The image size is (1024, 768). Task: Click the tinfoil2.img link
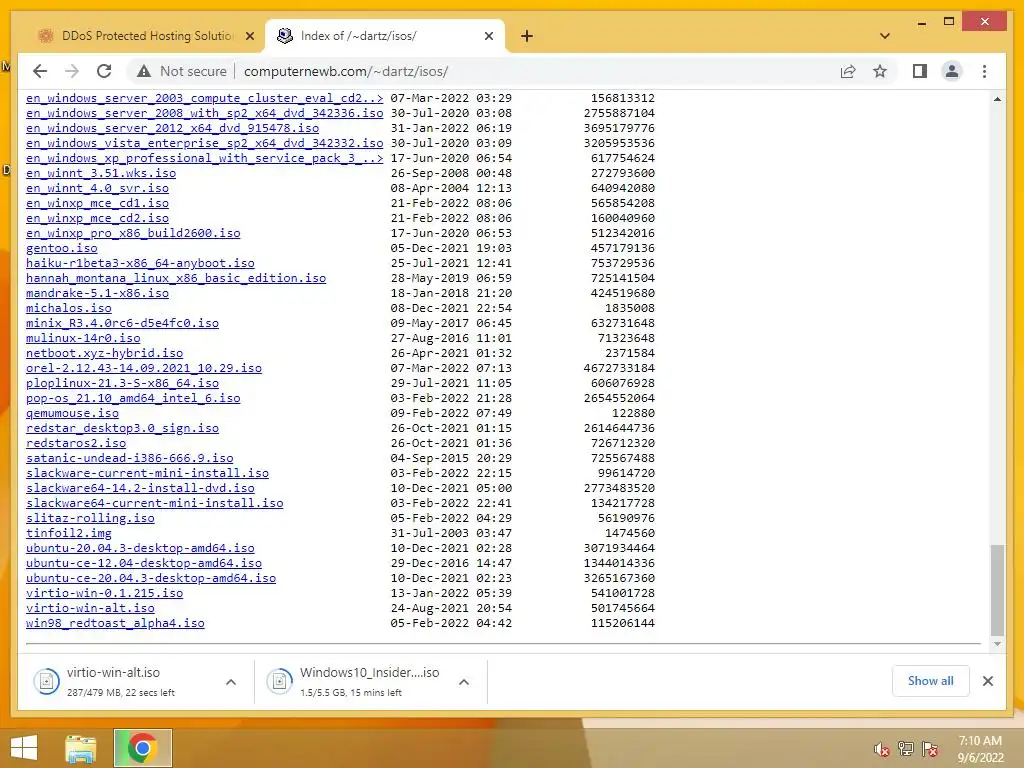tap(69, 534)
